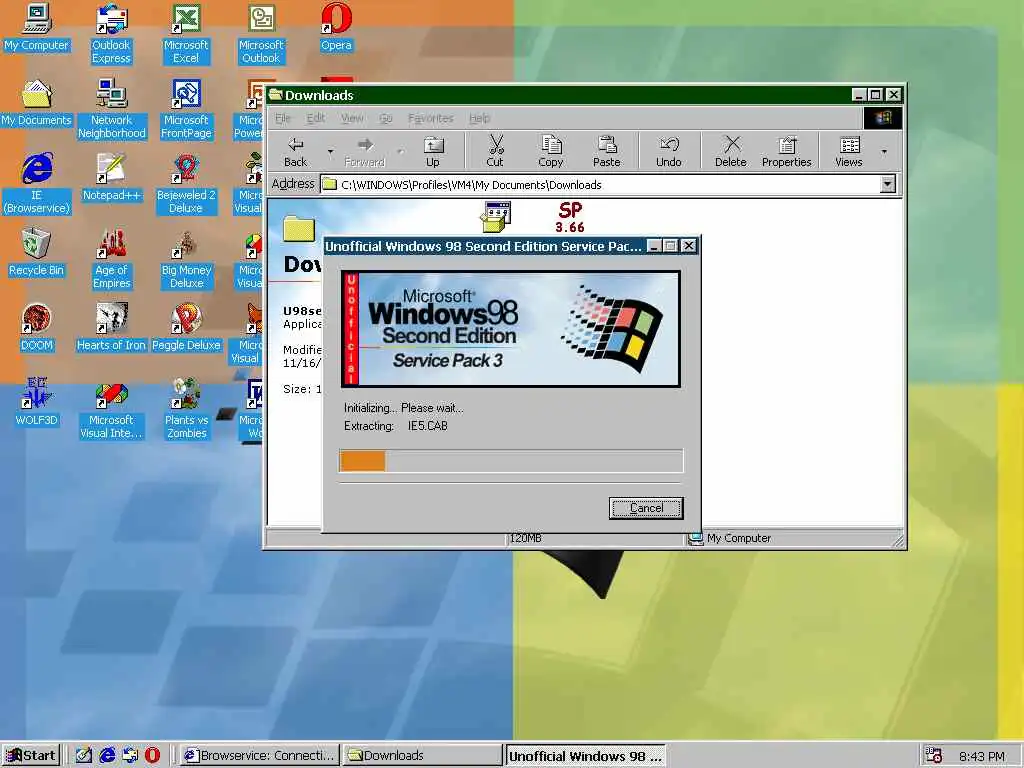The image size is (1024, 768).
Task: Launch the Age of Empires desktop shortcut
Action: [x=112, y=259]
